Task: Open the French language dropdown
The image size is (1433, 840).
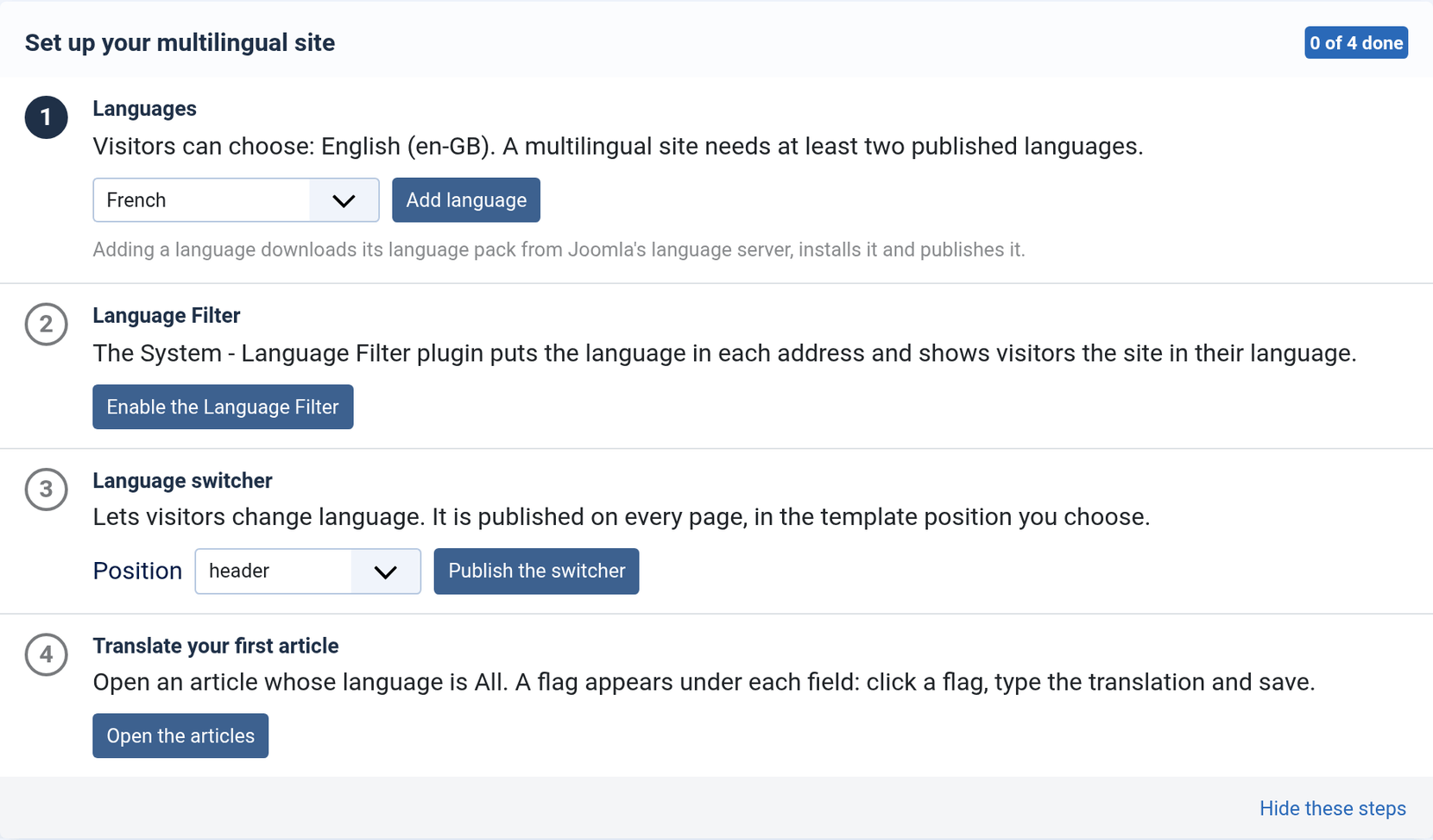Action: click(236, 200)
